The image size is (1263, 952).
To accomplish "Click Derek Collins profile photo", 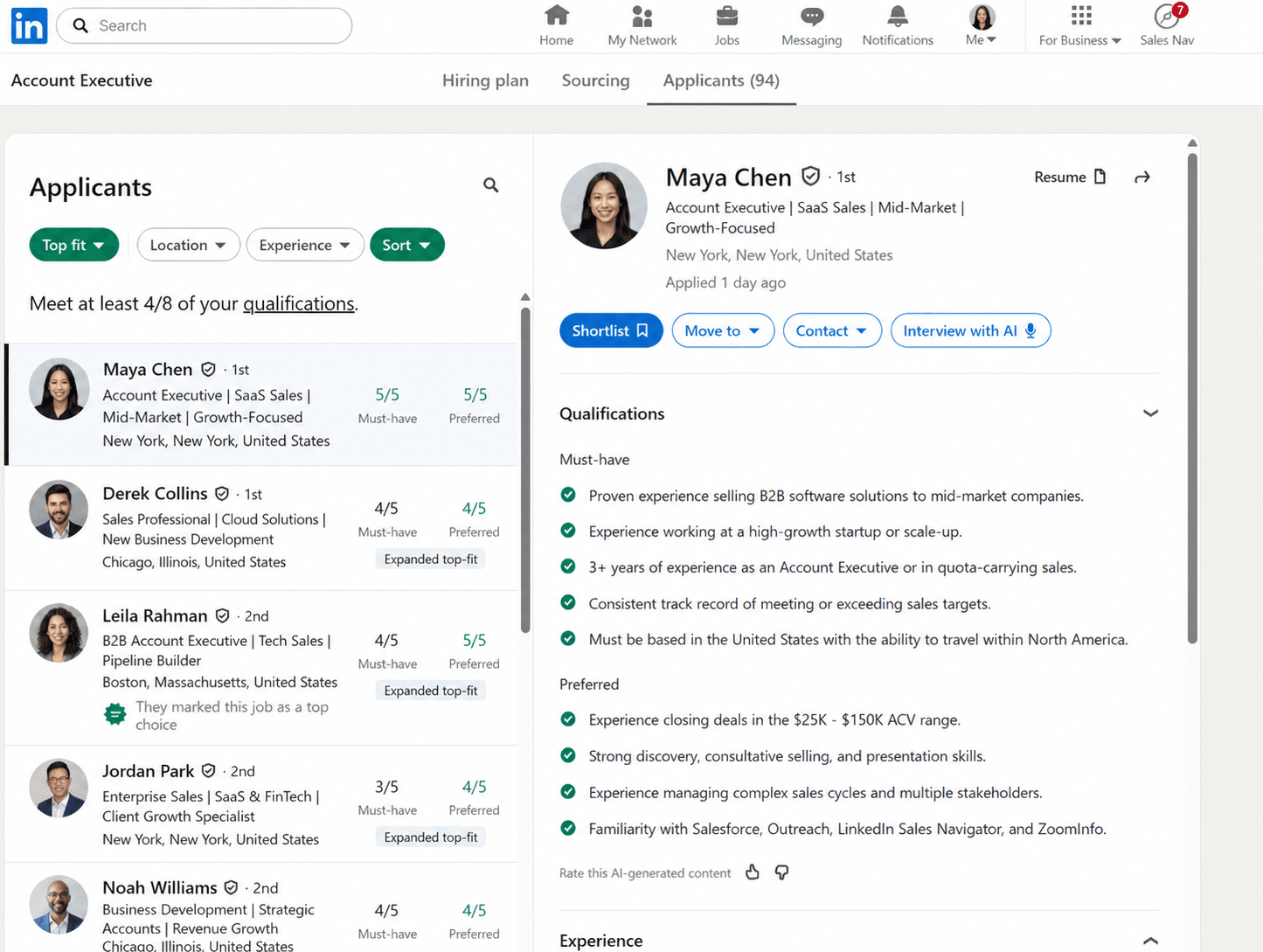I will 59,510.
